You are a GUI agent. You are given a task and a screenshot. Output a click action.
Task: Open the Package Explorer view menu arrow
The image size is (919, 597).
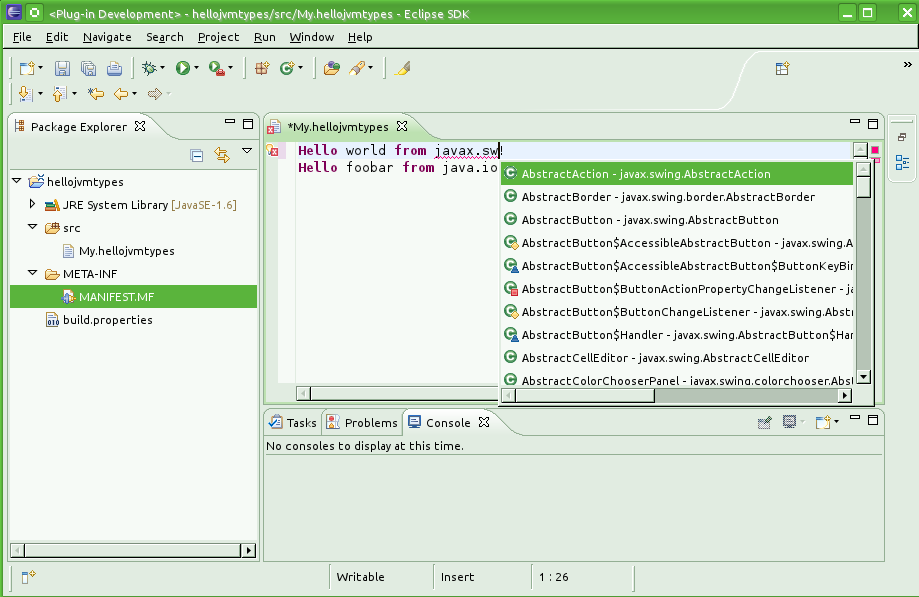pyautogui.click(x=246, y=153)
